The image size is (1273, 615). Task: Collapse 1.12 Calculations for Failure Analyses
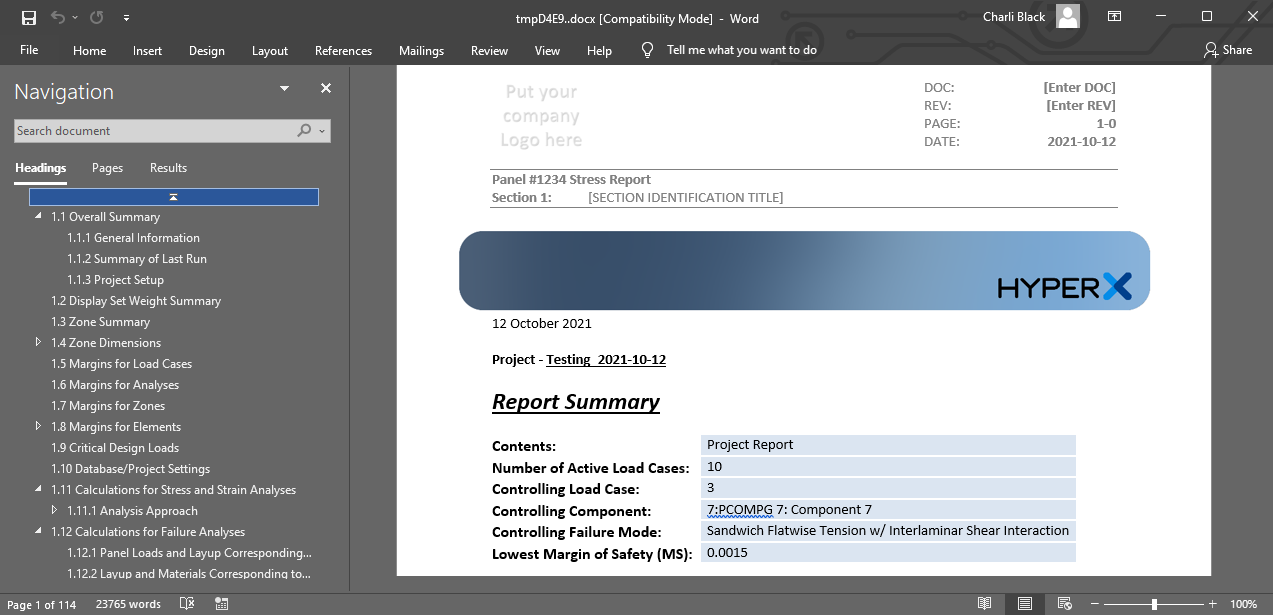click(x=38, y=531)
